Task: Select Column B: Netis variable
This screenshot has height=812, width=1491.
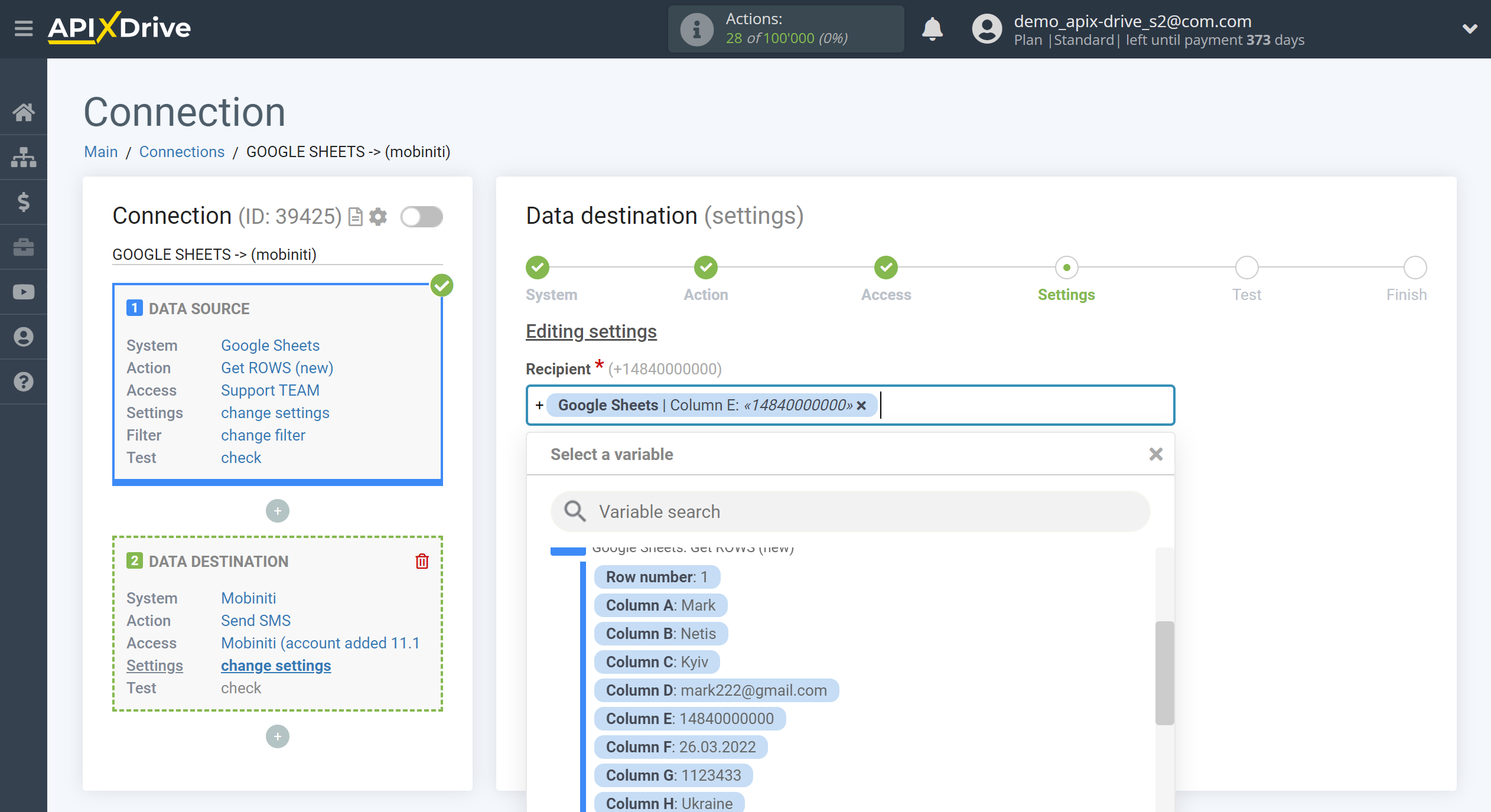Action: point(661,634)
